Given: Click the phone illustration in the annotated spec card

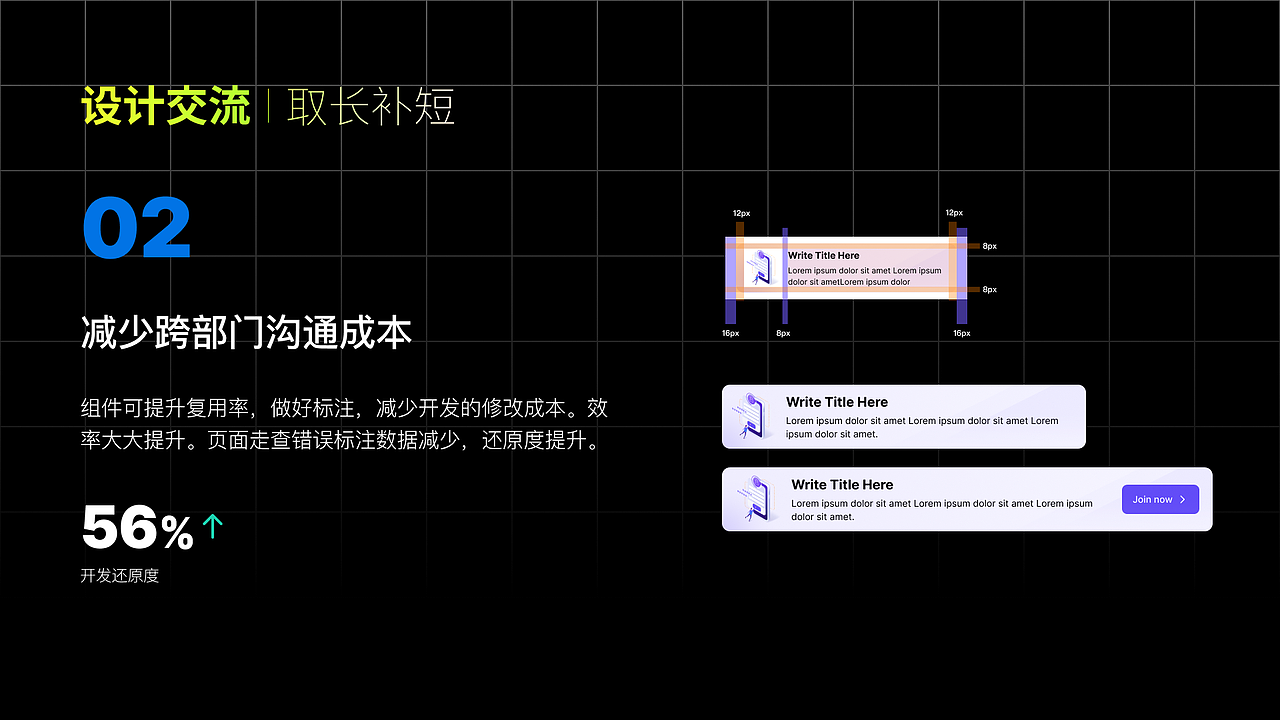Looking at the screenshot, I should (x=760, y=267).
